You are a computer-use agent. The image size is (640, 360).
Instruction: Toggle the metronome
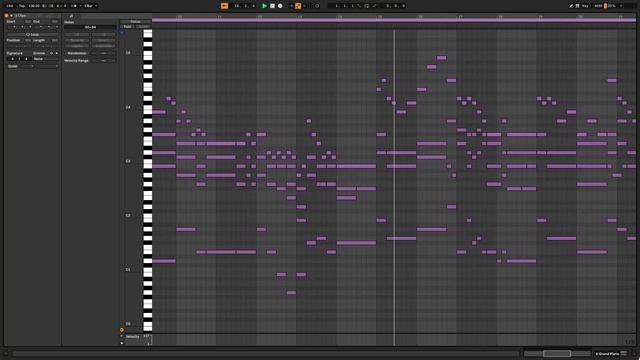(74, 6)
